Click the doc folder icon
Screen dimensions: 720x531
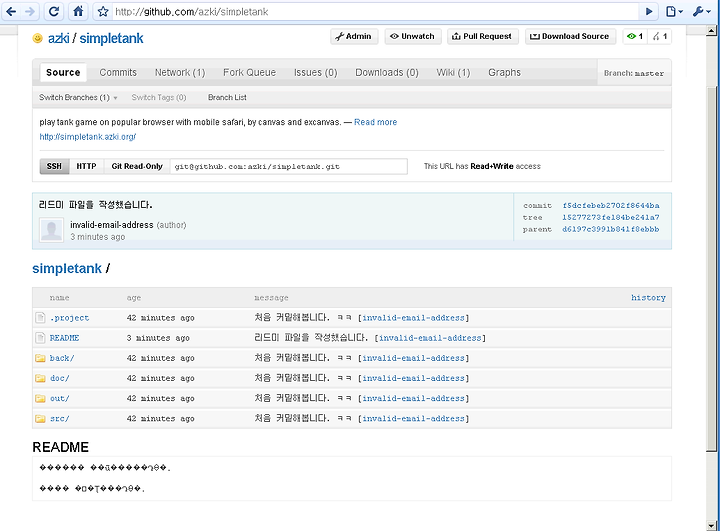coord(40,378)
